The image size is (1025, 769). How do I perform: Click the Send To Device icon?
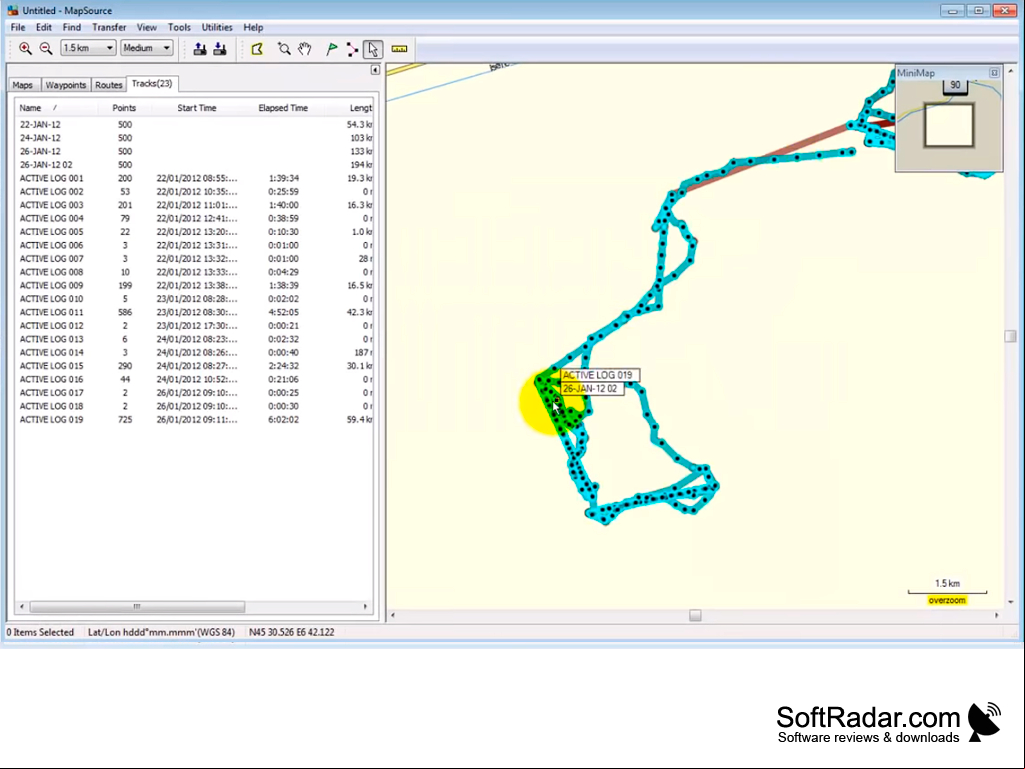200,48
